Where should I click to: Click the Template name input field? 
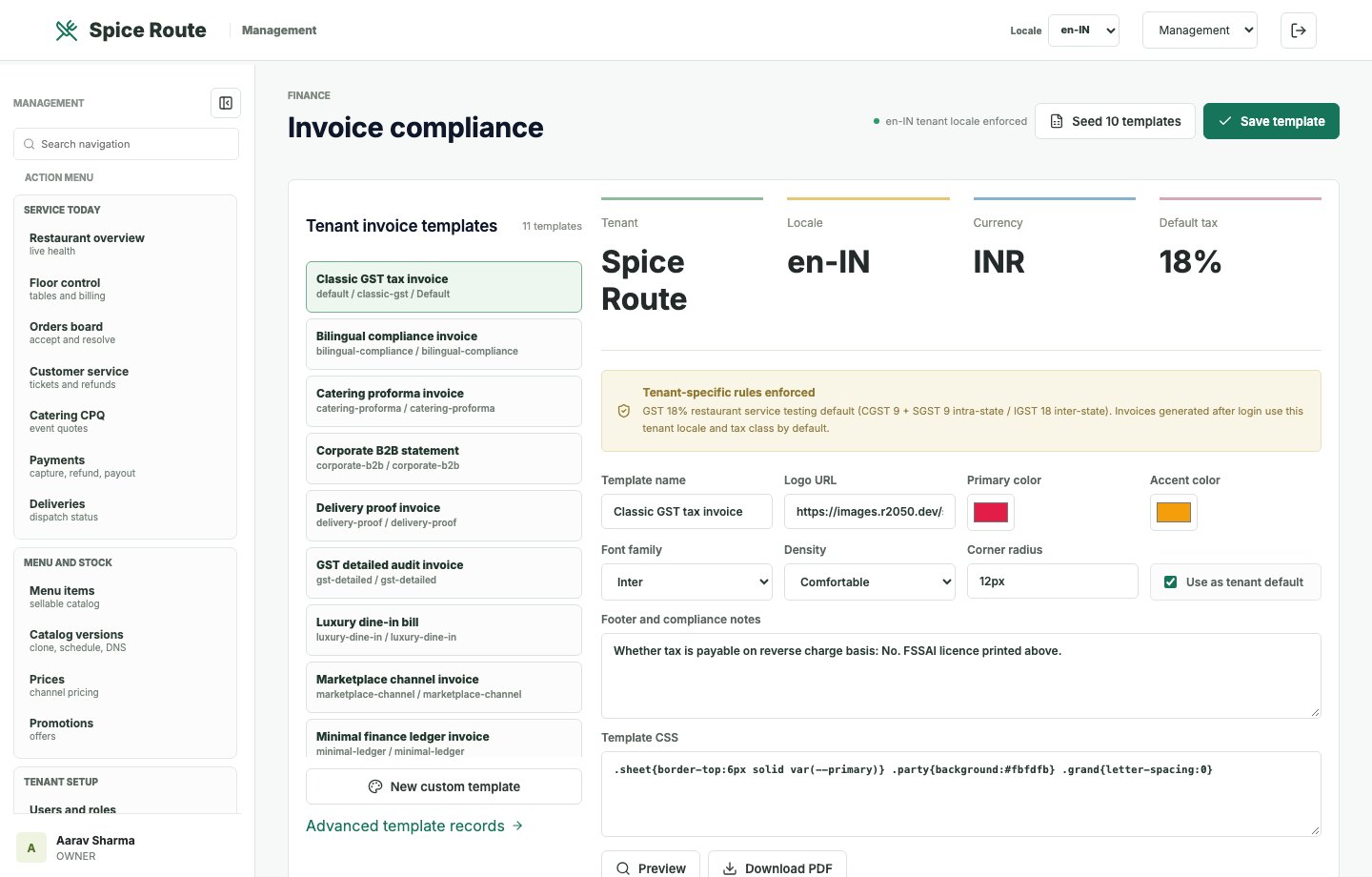pyautogui.click(x=687, y=511)
